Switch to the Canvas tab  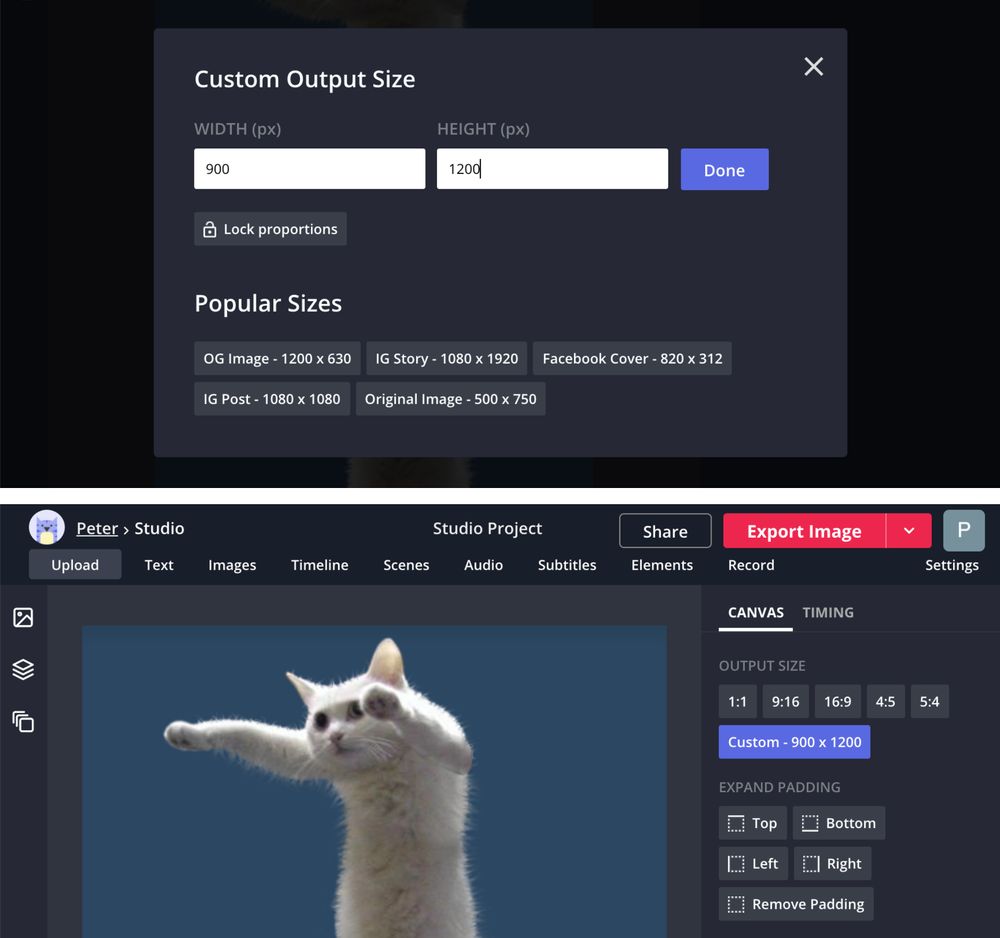click(x=755, y=612)
